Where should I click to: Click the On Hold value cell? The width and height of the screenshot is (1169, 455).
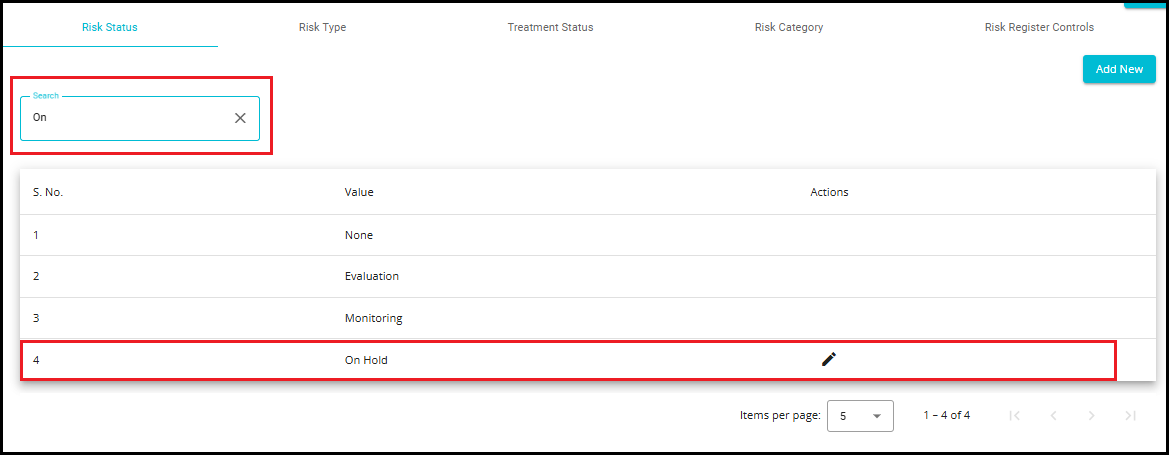(x=366, y=360)
